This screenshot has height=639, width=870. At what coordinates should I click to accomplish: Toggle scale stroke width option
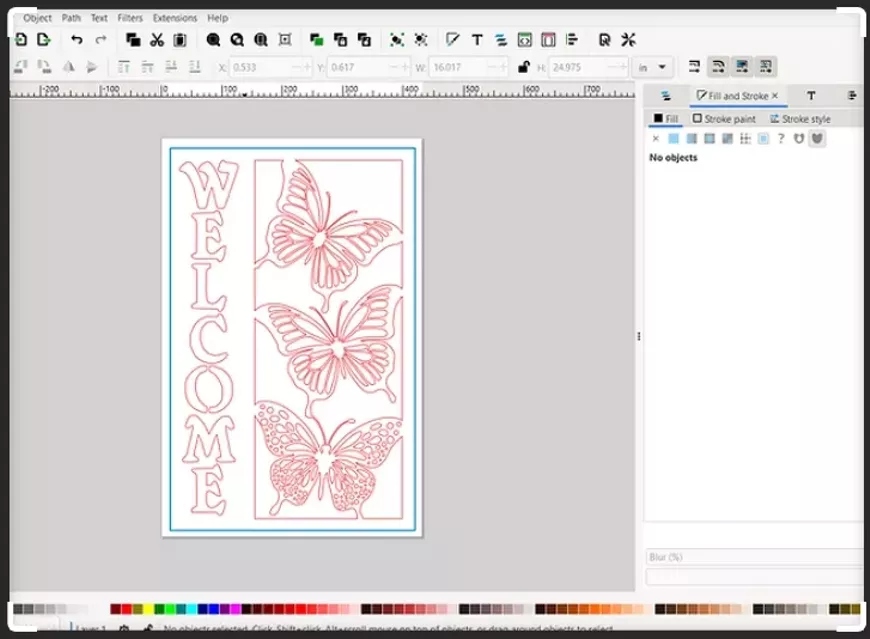tap(694, 67)
